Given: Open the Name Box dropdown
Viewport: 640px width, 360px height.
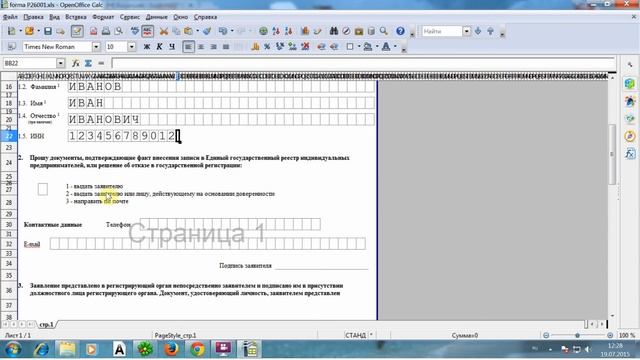Looking at the screenshot, I should [61, 63].
